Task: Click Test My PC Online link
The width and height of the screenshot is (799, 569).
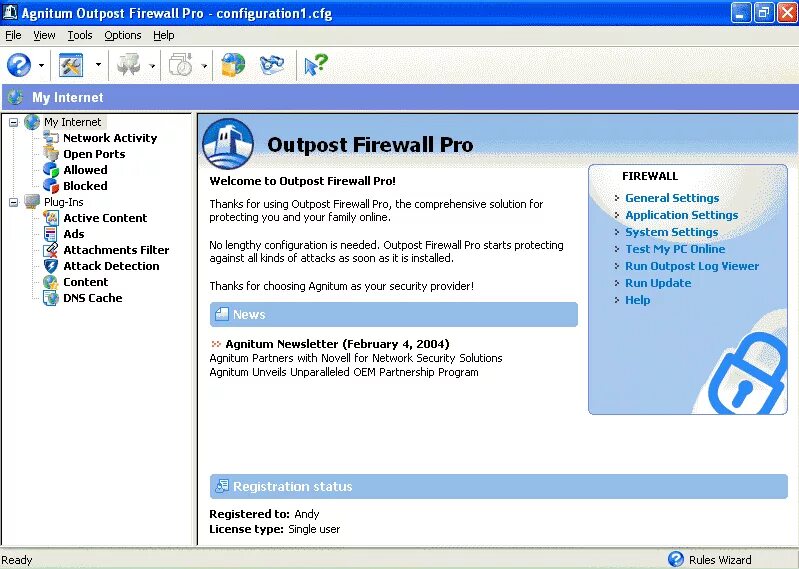Action: coord(675,249)
